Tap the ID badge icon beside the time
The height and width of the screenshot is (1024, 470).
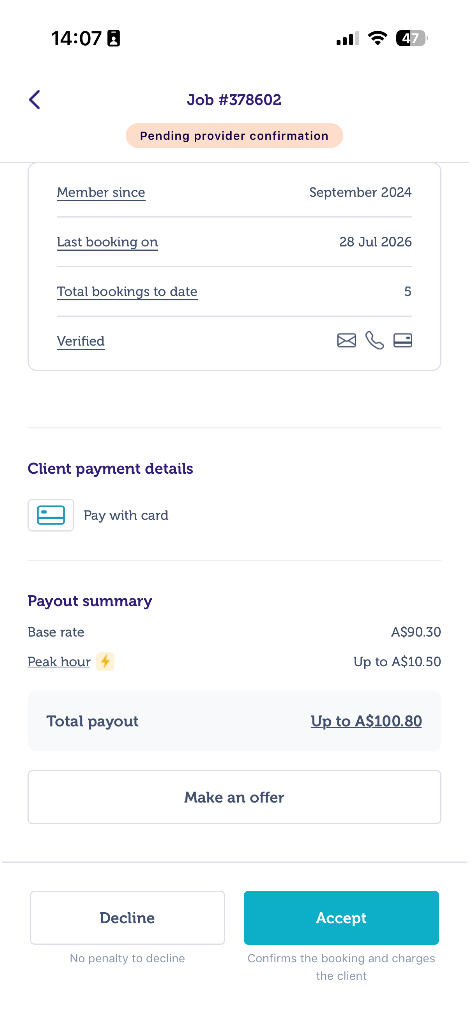coord(114,38)
